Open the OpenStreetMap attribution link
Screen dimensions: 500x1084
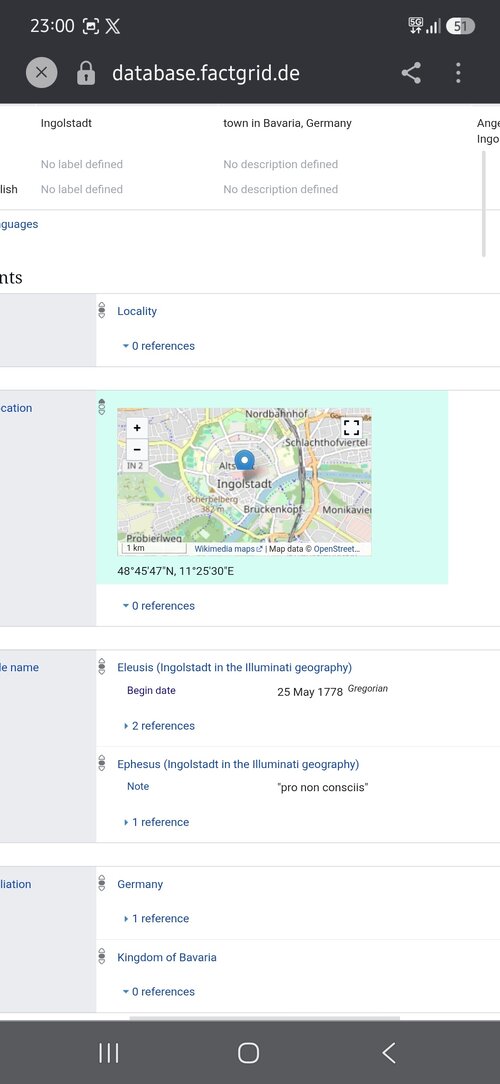coord(337,549)
